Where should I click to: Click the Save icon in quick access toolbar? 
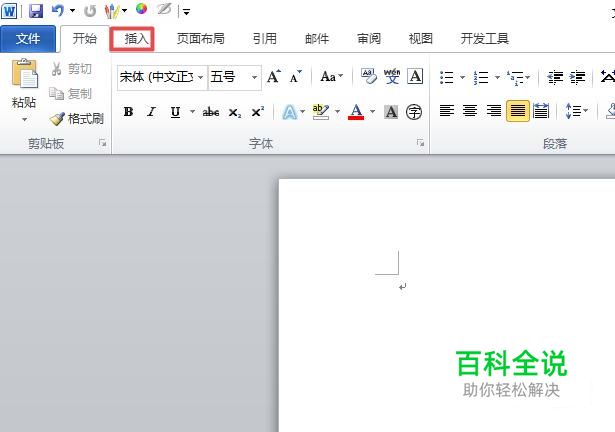coord(36,11)
